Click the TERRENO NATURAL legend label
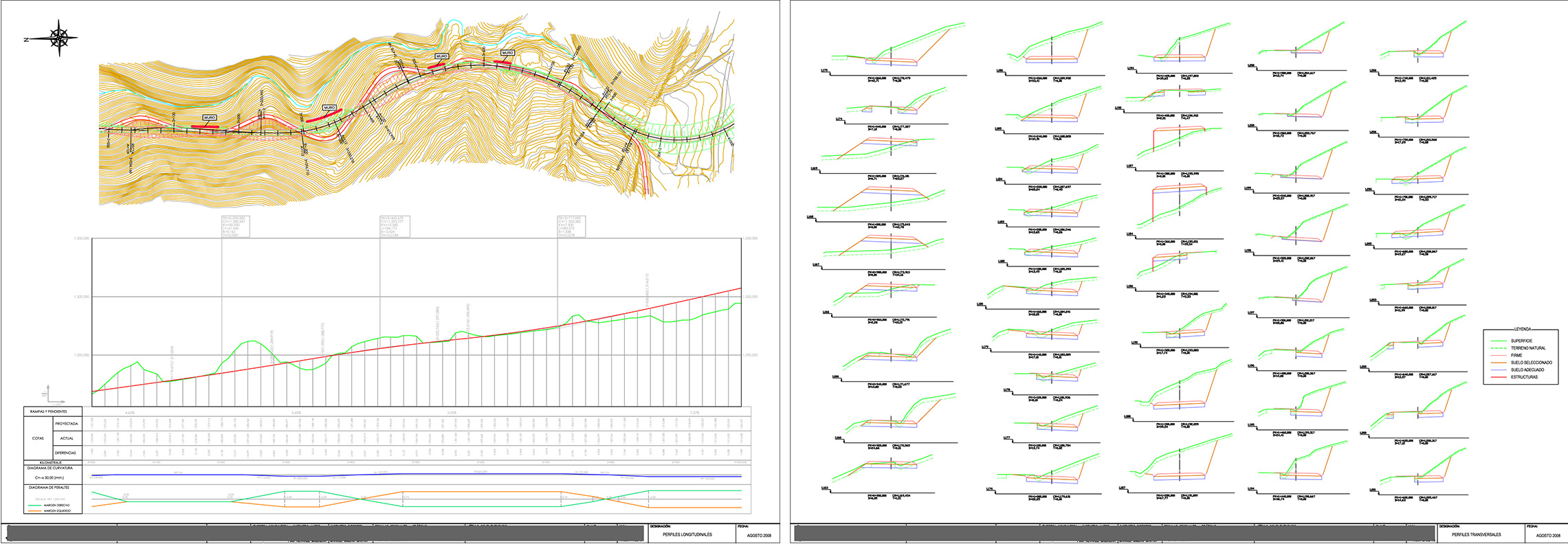 tap(1527, 348)
